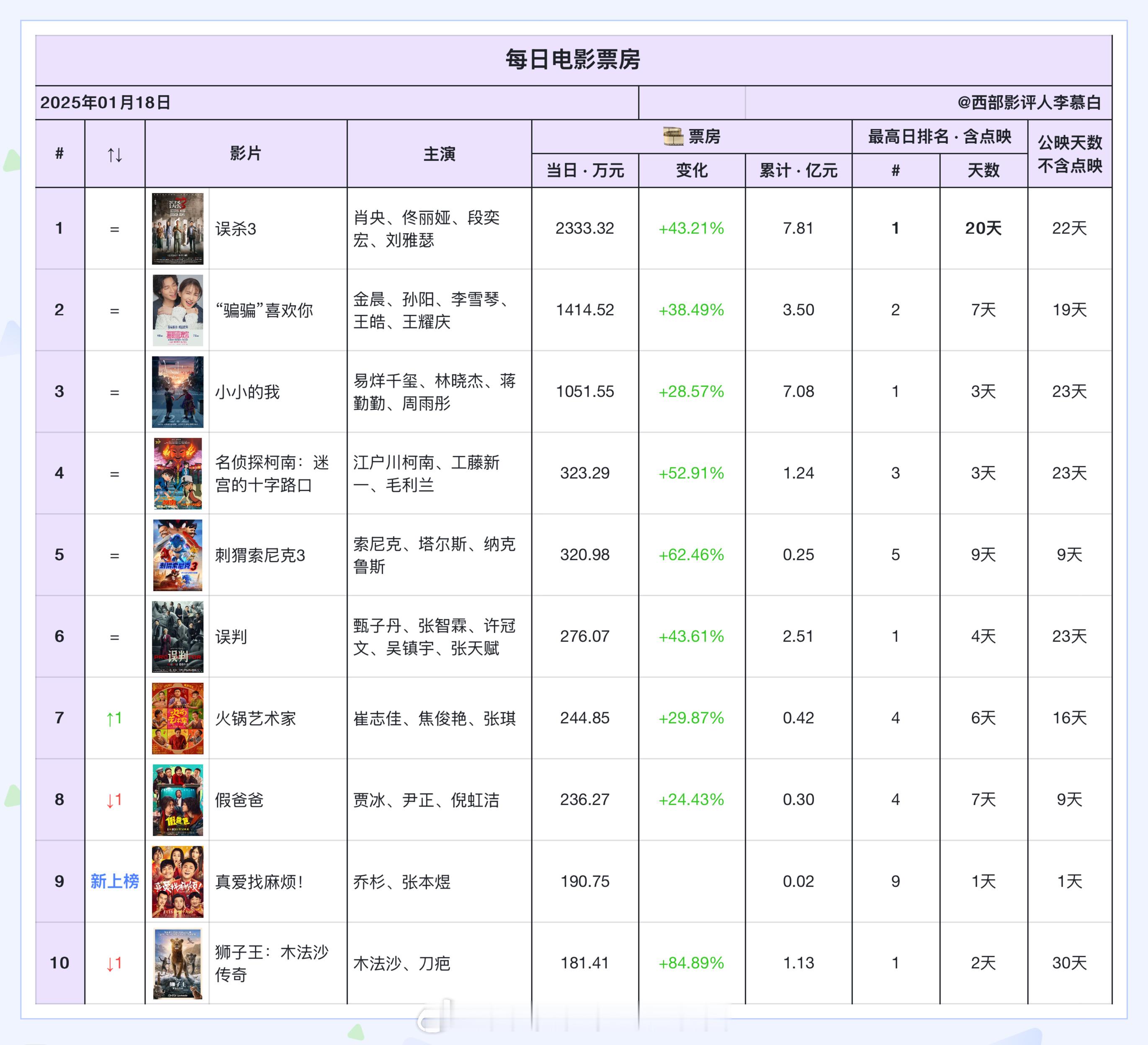
Task: Click cumulative total 0.02
Action: point(798,882)
